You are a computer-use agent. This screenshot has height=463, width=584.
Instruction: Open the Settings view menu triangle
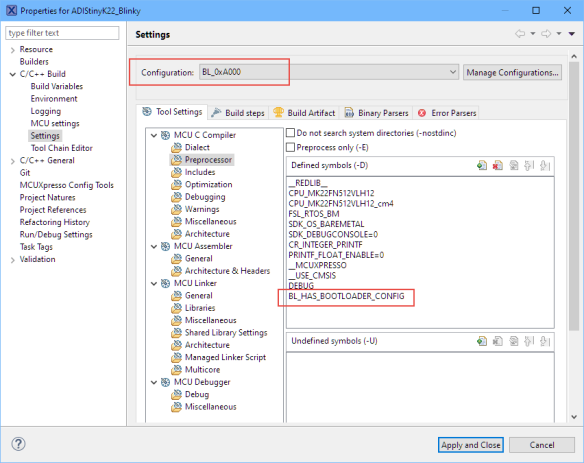(572, 34)
